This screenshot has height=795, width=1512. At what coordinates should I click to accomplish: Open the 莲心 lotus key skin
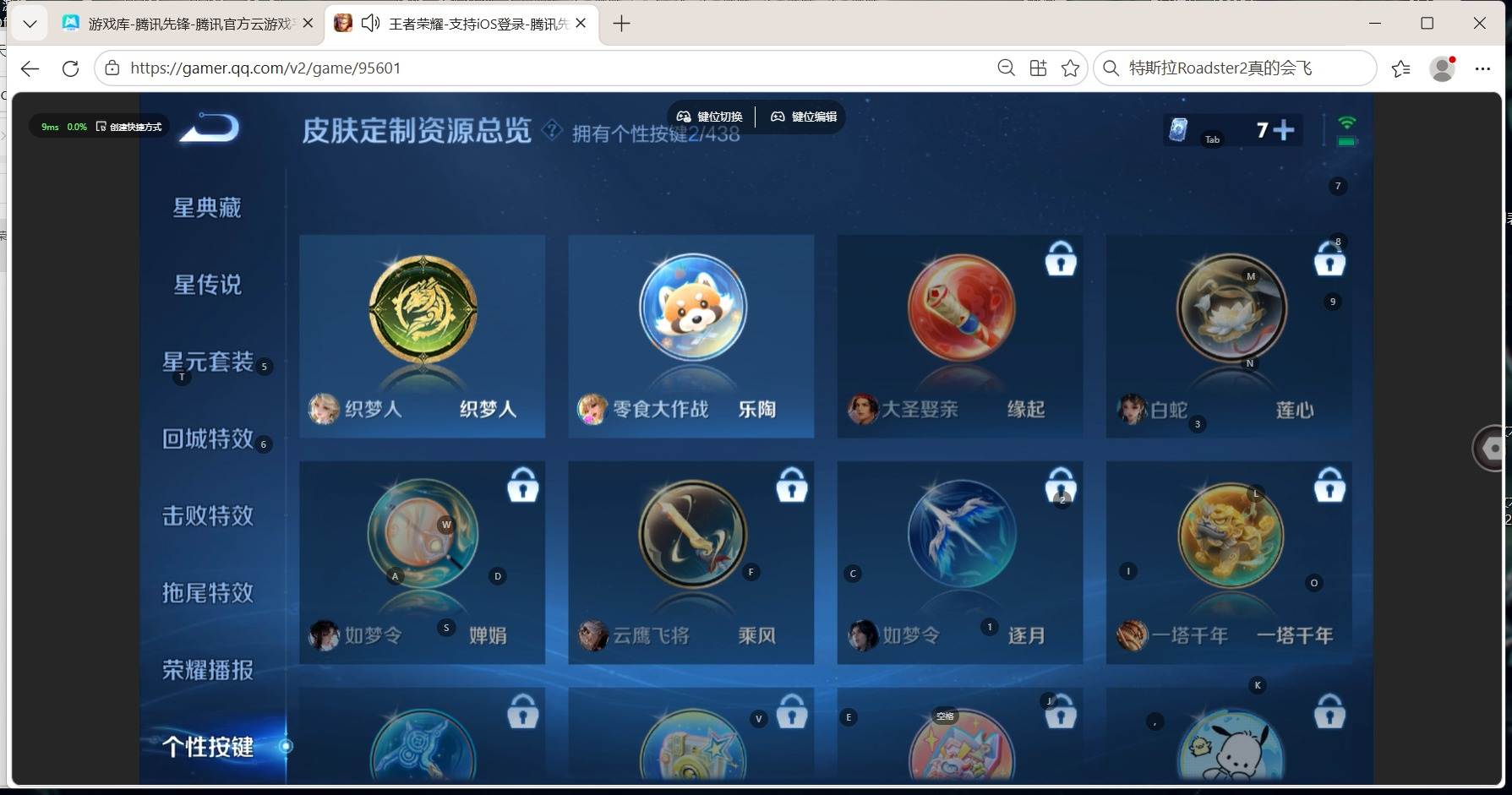click(x=1231, y=308)
